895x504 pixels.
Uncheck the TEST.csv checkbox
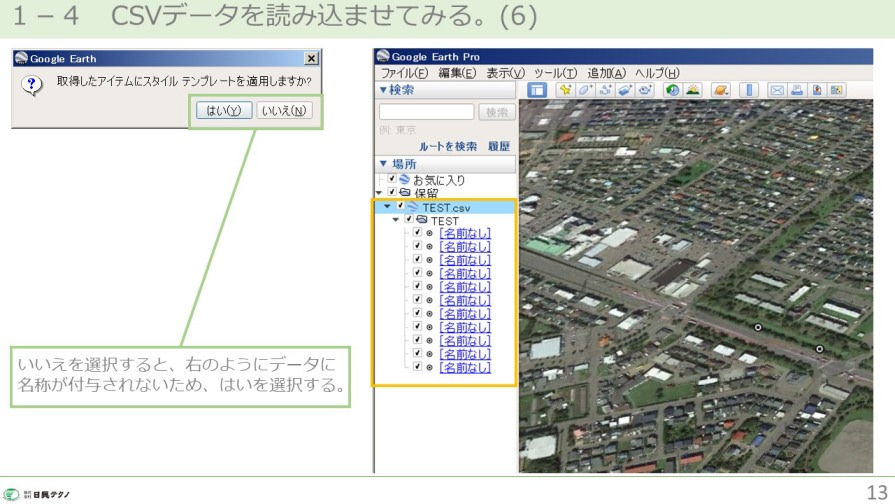(401, 207)
